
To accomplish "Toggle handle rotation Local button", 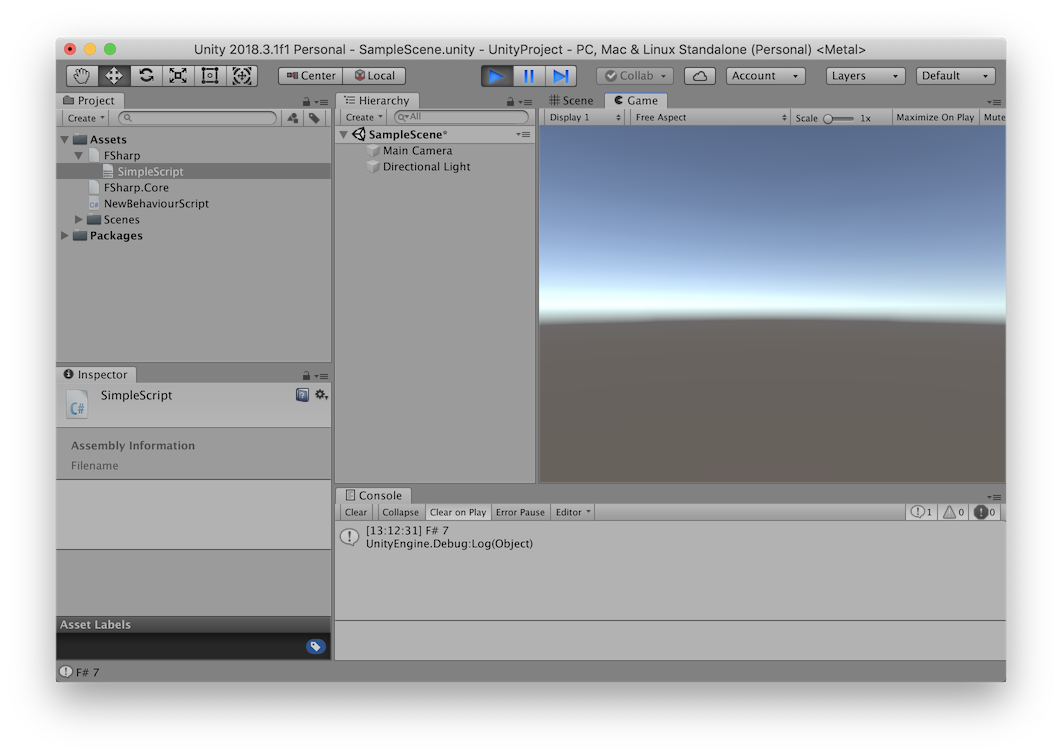I will (375, 76).
